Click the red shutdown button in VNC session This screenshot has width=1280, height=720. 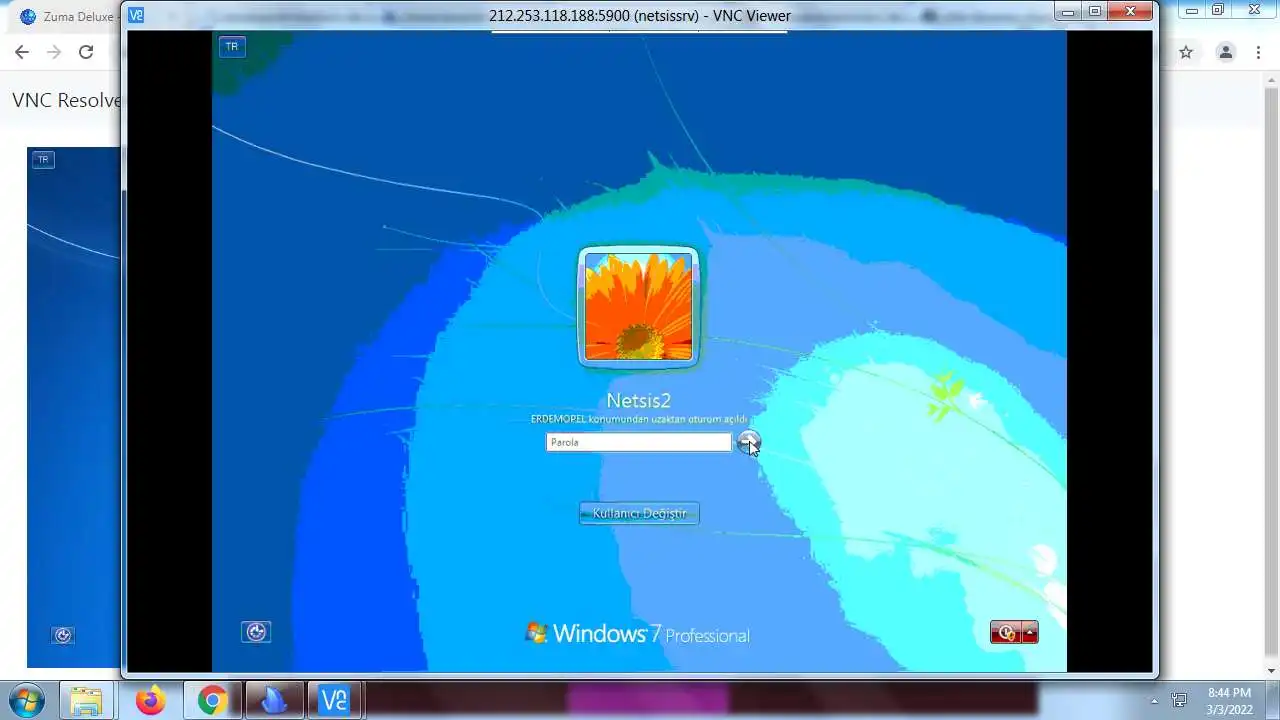coord(1005,632)
